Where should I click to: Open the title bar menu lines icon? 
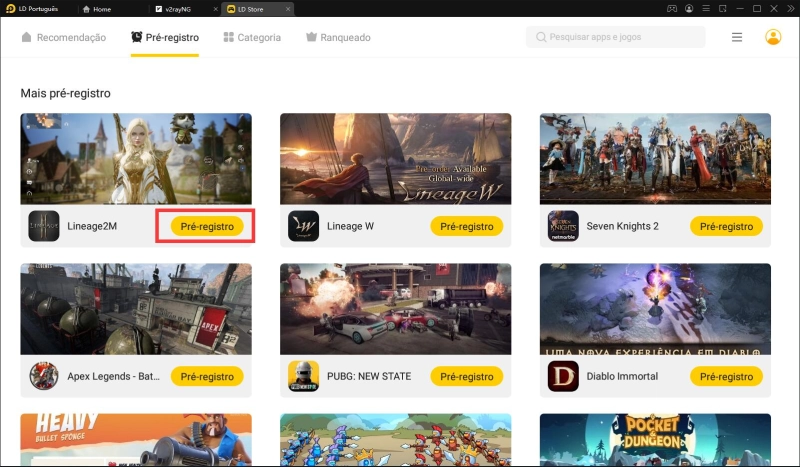[705, 8]
